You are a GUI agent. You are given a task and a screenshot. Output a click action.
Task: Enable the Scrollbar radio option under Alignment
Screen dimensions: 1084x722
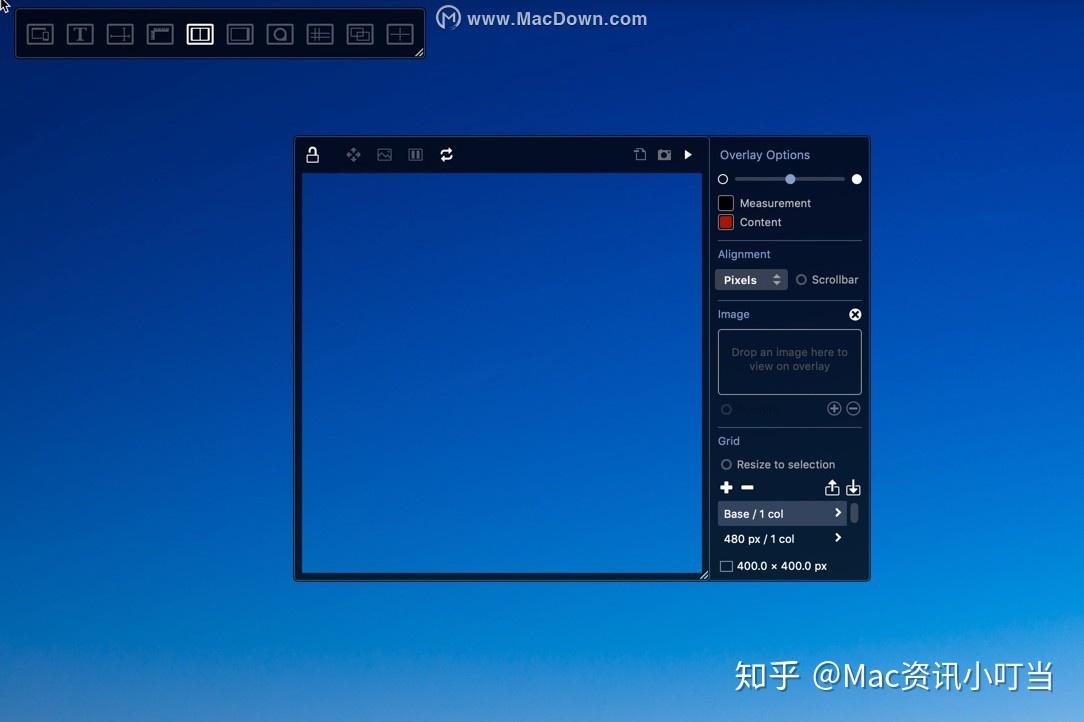point(799,280)
